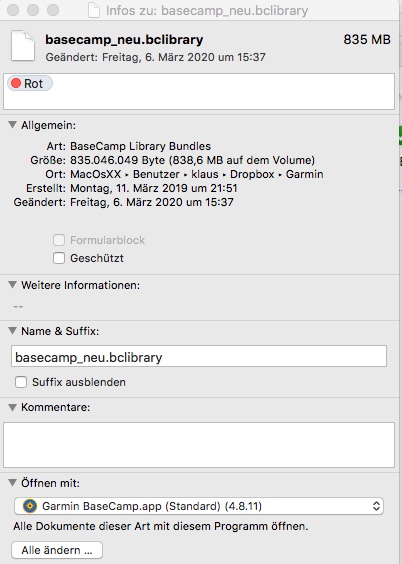Click in the tags field next to Rot

223,91
